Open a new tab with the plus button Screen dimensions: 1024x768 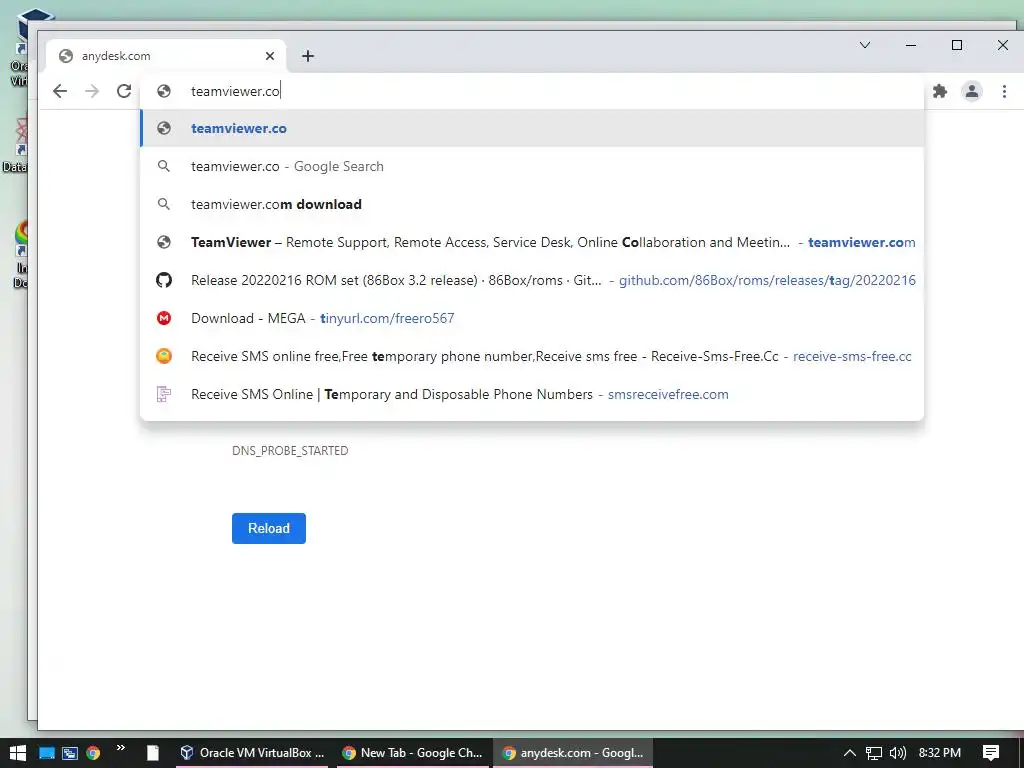308,56
